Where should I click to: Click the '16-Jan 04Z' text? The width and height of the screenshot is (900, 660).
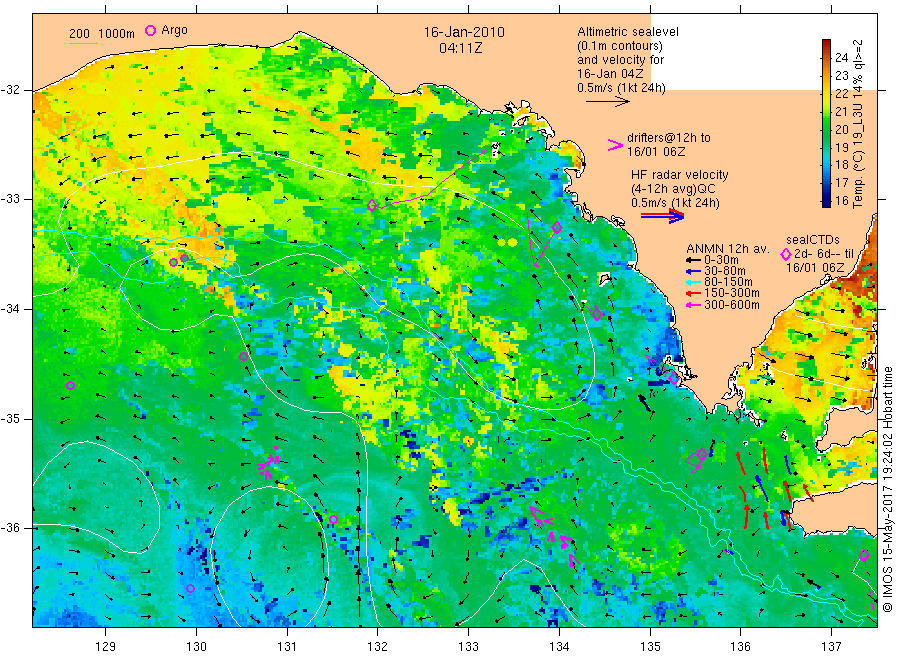[x=610, y=73]
